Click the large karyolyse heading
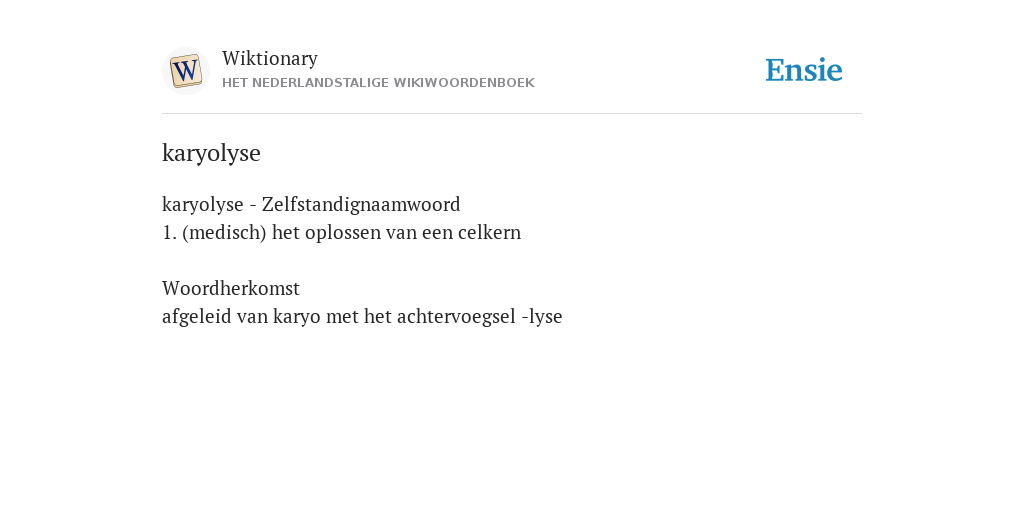1024x512 pixels. [x=211, y=153]
